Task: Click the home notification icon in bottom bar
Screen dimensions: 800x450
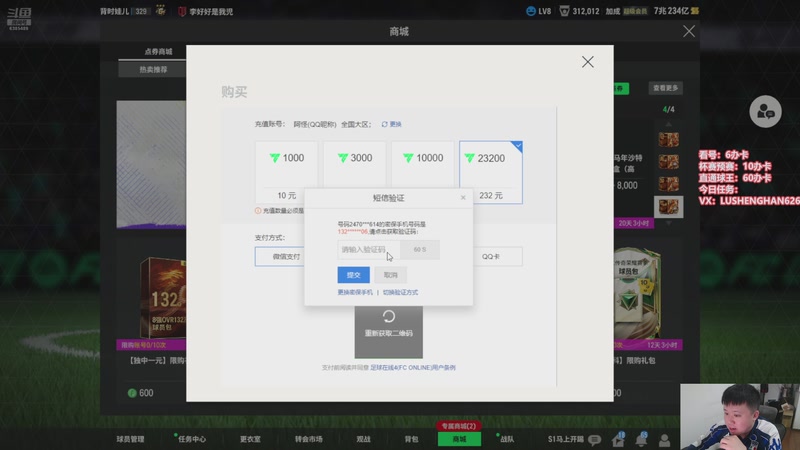Action: pos(618,439)
